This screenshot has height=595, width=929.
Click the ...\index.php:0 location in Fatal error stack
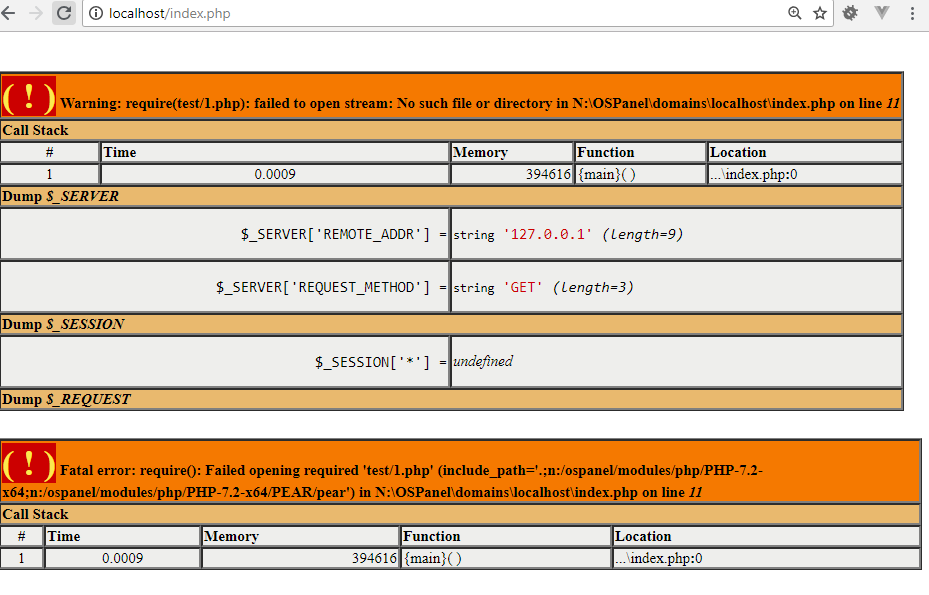tap(659, 558)
